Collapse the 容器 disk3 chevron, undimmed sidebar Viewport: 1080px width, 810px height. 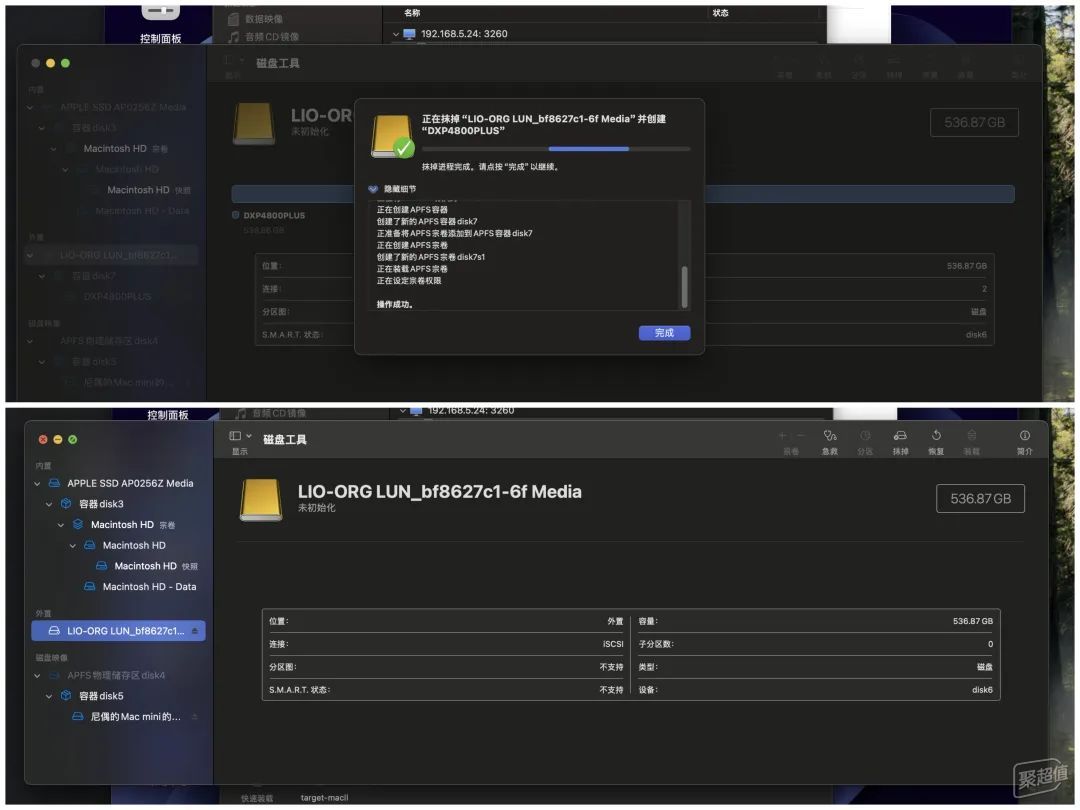[49, 504]
